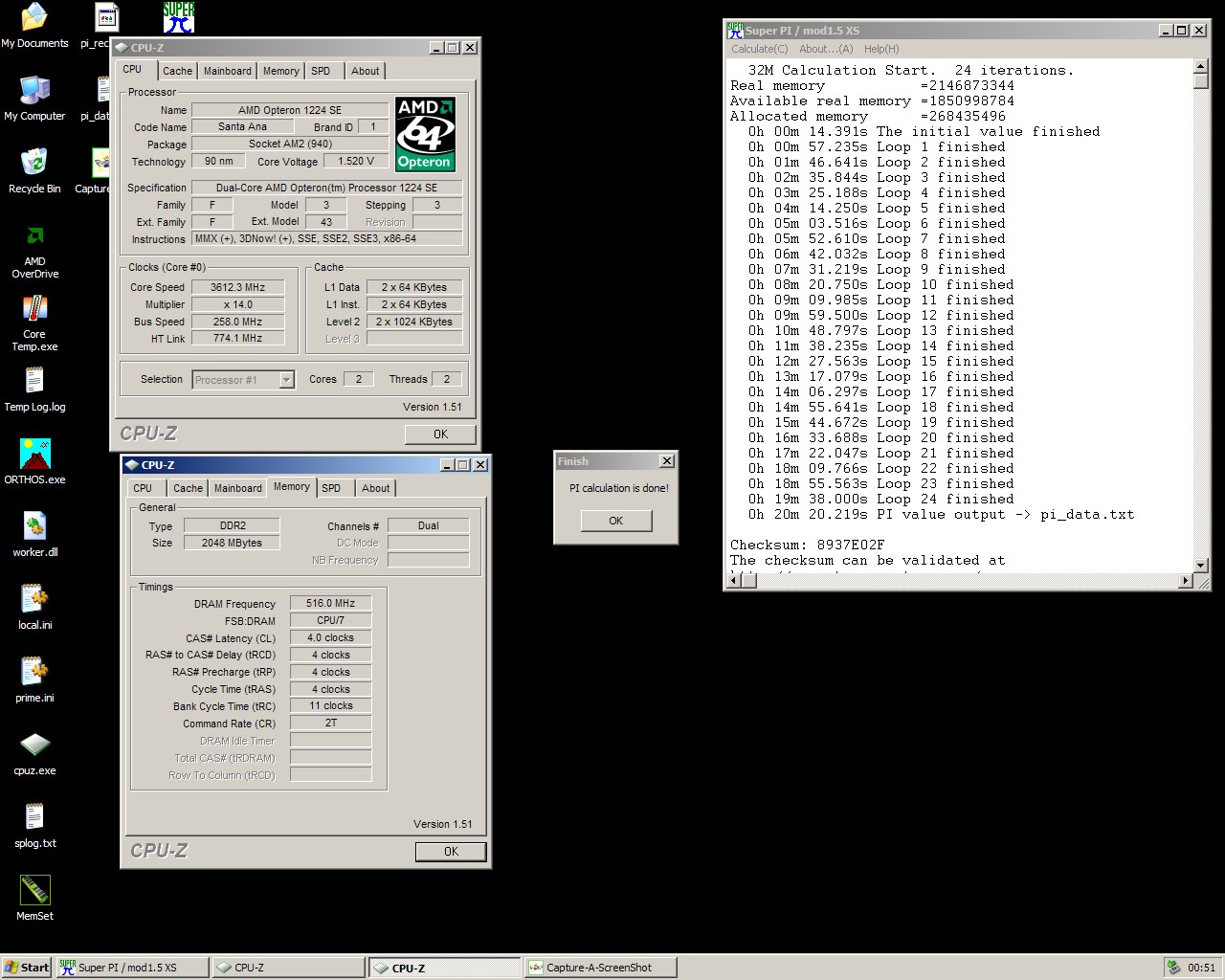Open splog.txt file icon
Viewport: 1225px width, 980px height.
tap(34, 825)
